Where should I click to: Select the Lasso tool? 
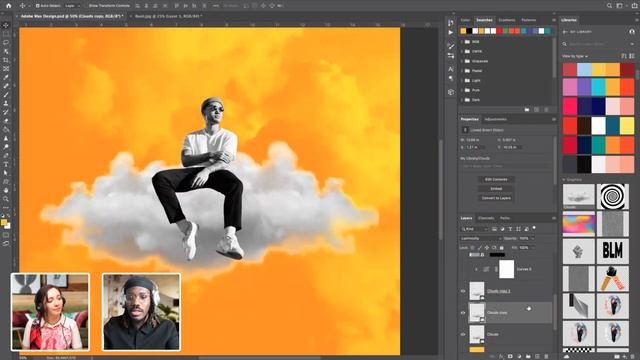coord(6,42)
